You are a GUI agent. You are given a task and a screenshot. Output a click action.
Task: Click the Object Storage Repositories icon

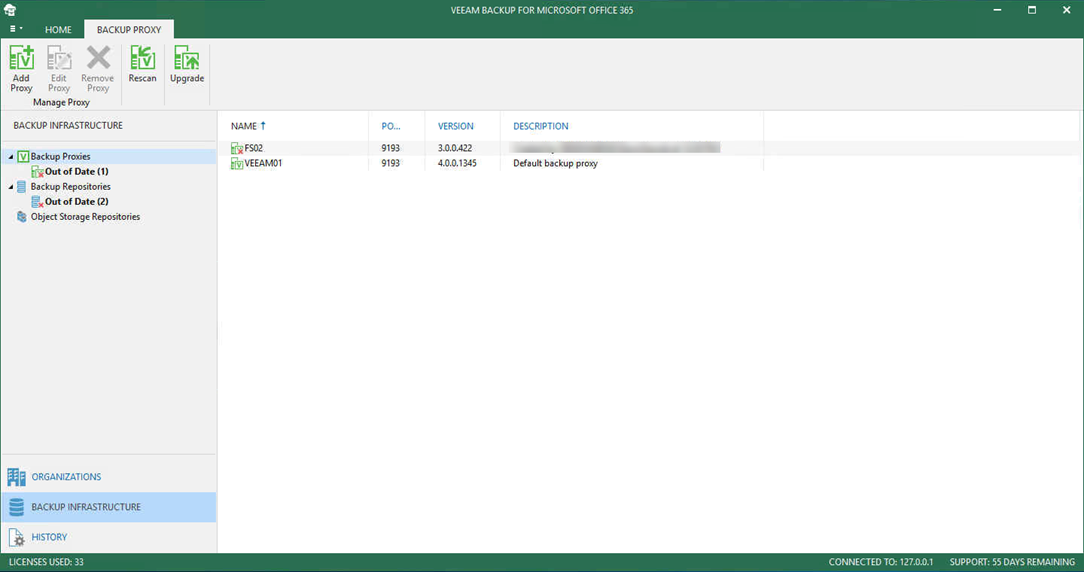(x=21, y=216)
